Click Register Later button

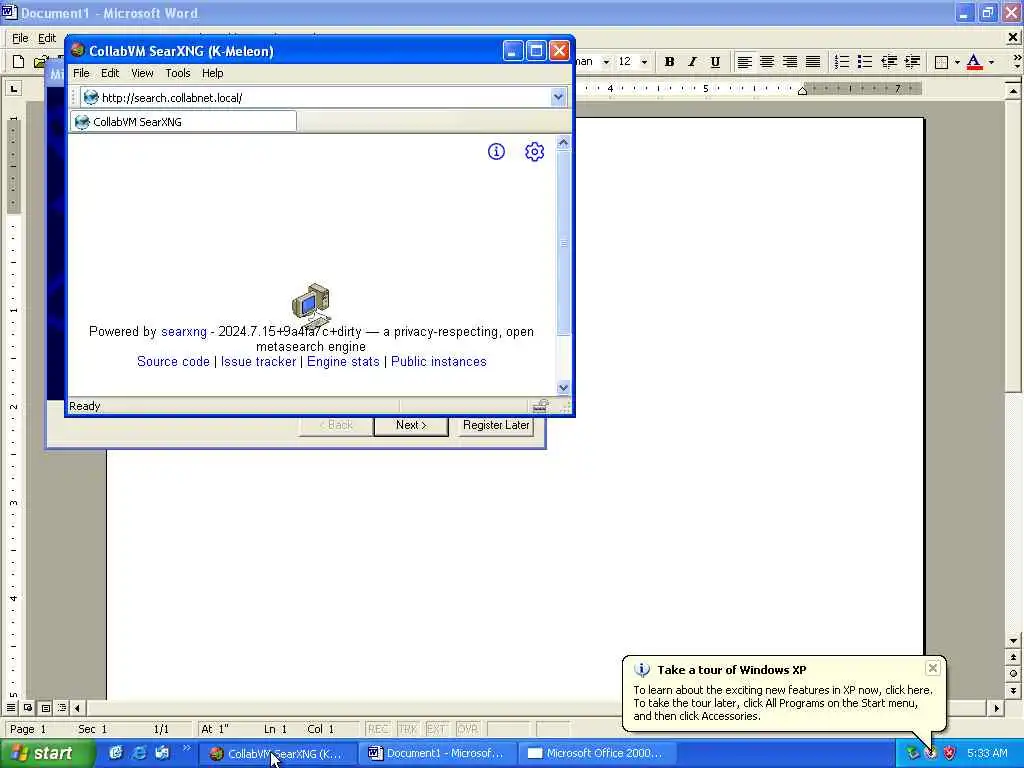click(496, 425)
